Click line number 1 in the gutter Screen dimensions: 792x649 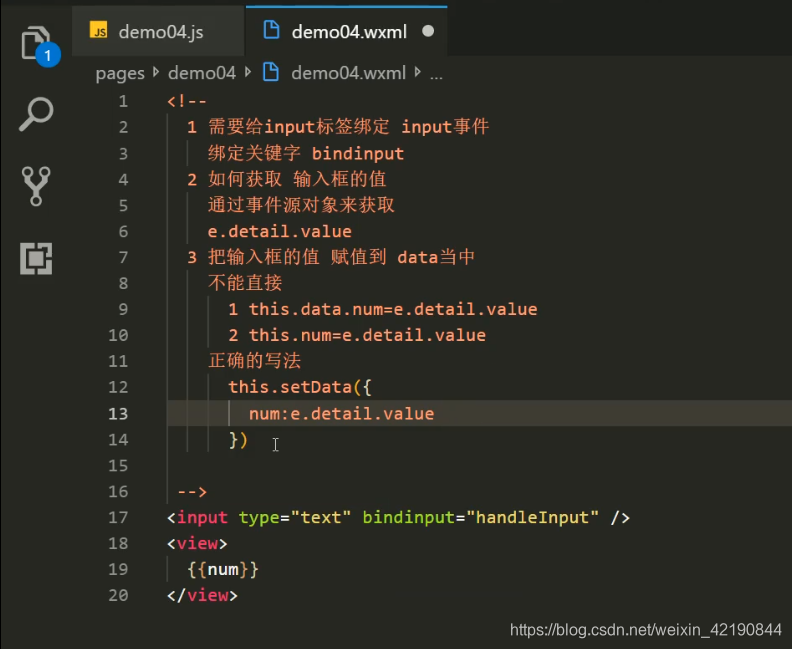123,102
